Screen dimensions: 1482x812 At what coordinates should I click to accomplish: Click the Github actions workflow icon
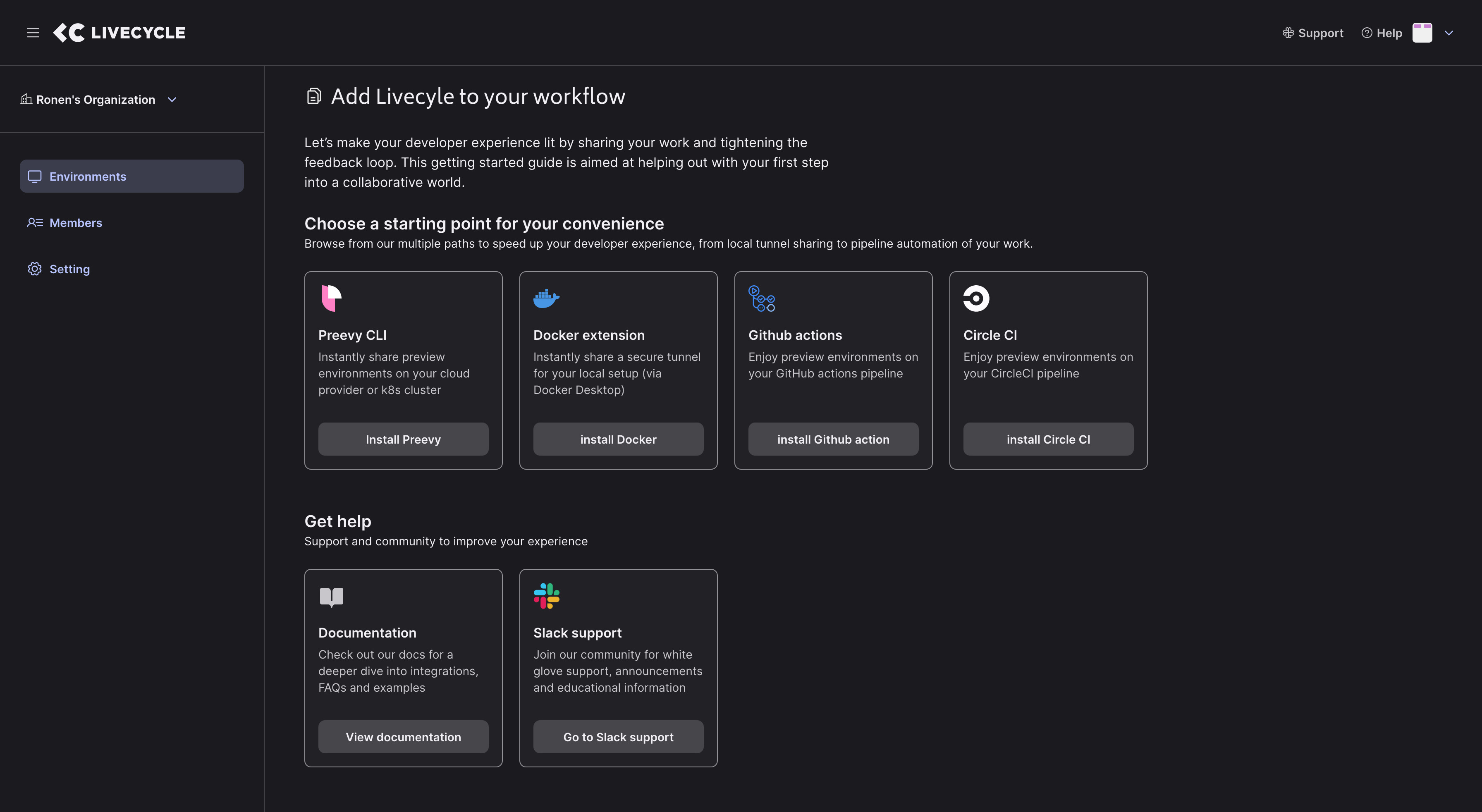click(761, 299)
